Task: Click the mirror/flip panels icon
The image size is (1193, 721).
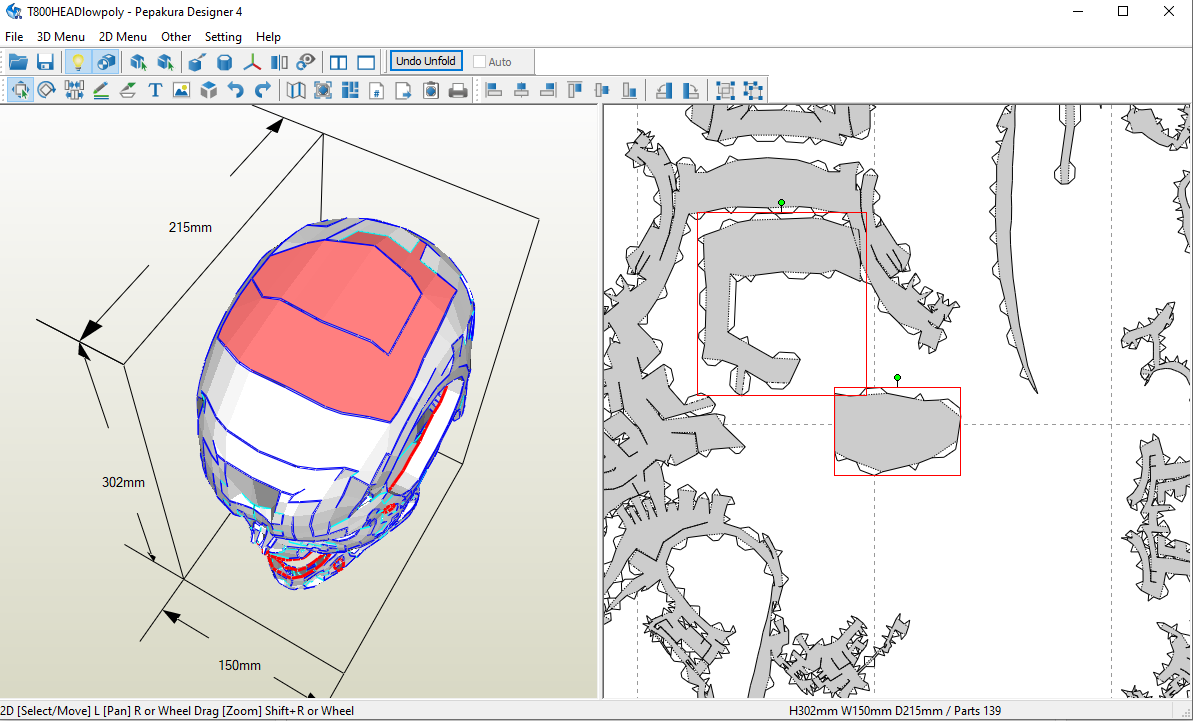Action: (x=279, y=62)
